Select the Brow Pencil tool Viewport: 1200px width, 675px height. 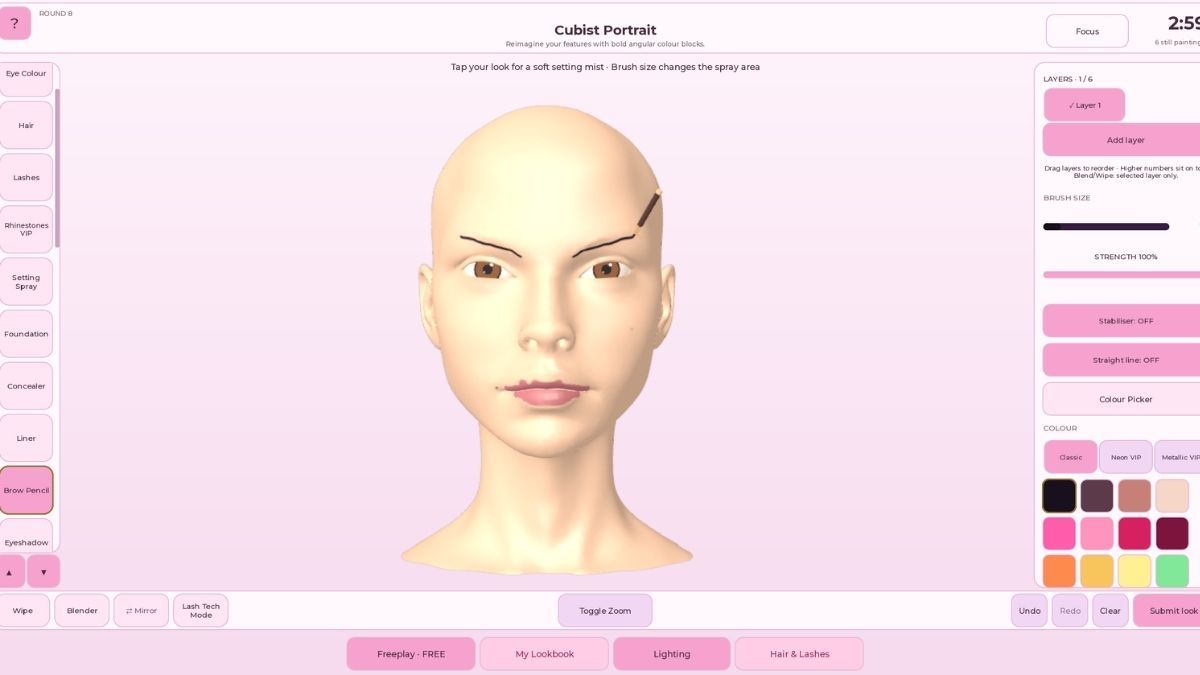(26, 490)
